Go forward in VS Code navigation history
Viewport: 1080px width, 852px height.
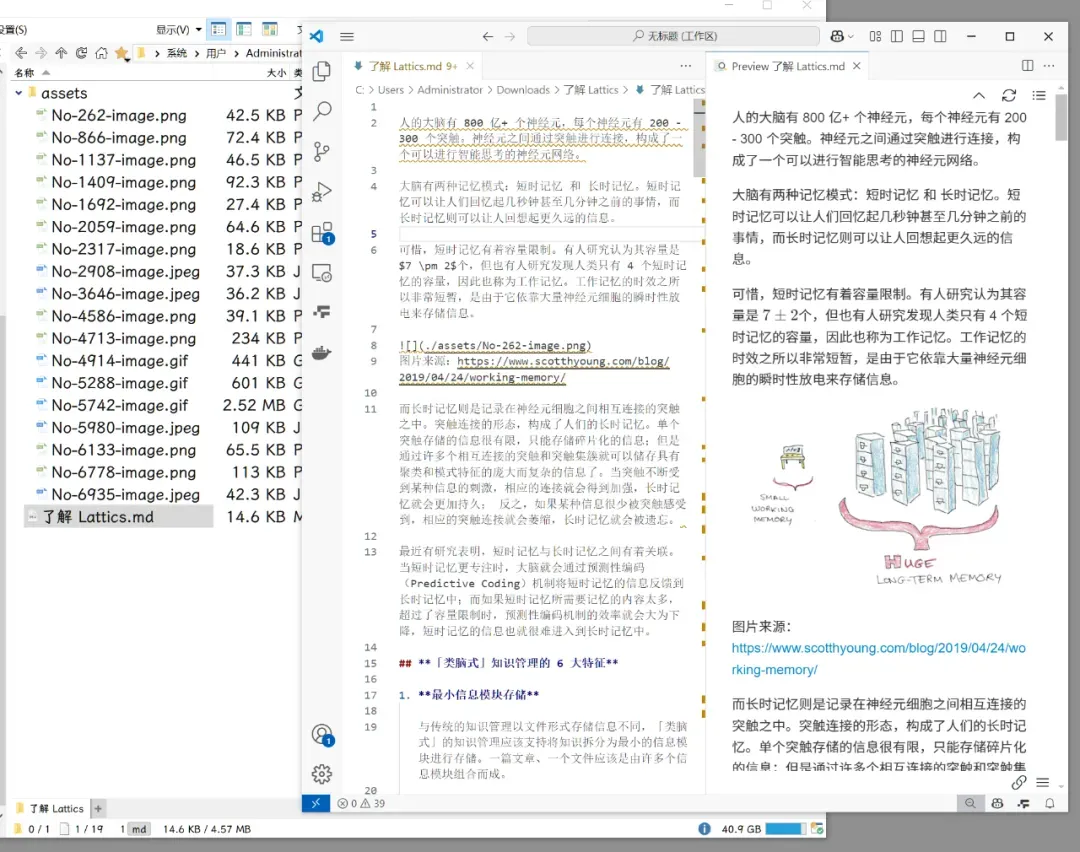[x=510, y=37]
